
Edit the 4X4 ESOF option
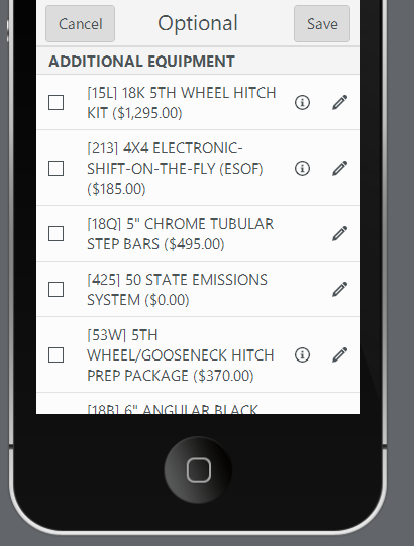(339, 168)
